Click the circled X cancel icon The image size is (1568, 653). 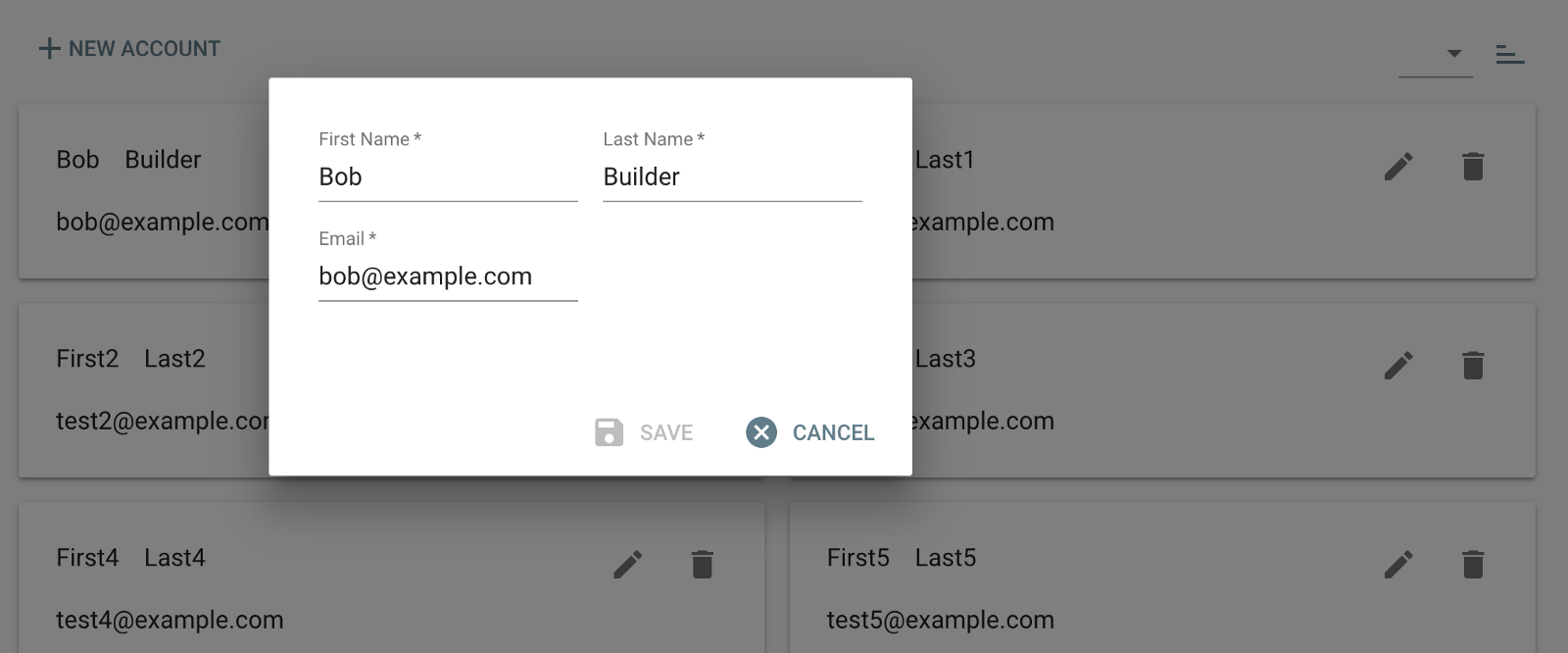(761, 432)
